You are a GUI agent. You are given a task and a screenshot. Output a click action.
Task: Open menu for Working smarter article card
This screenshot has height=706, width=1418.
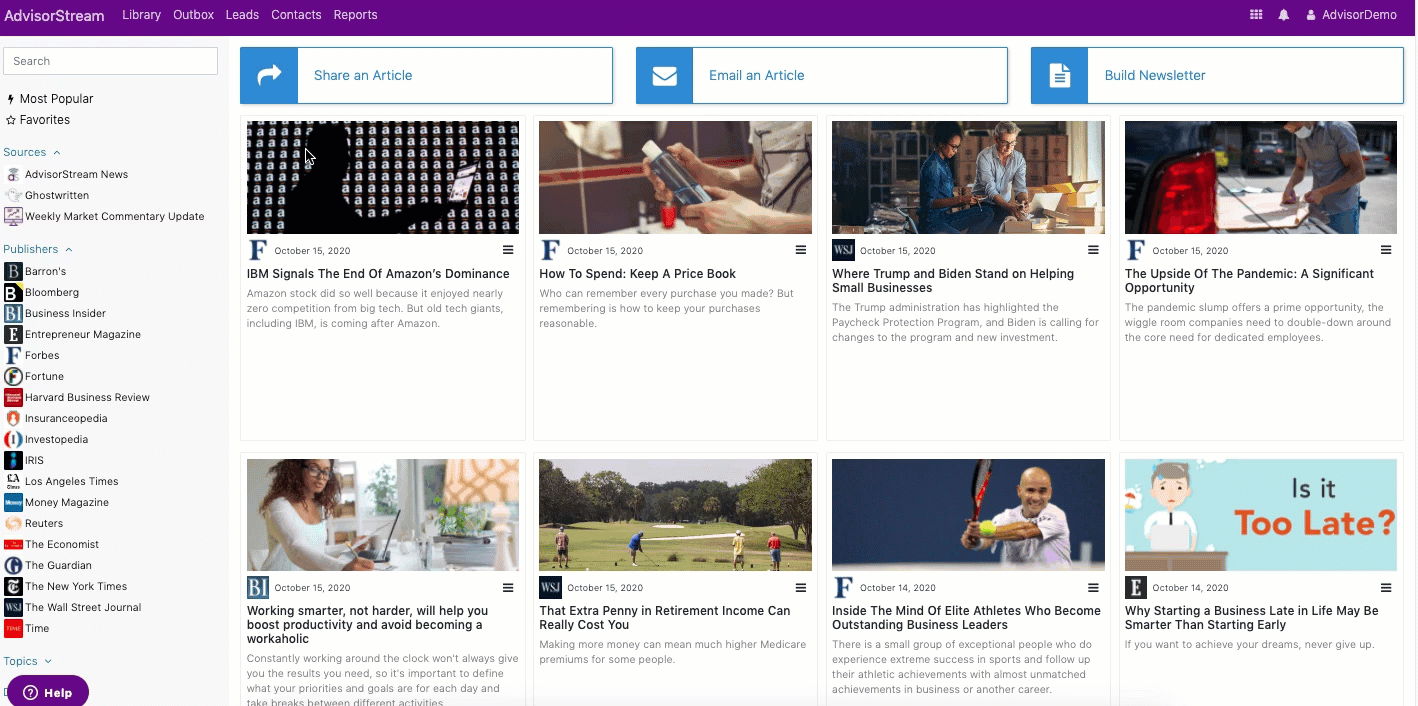(508, 588)
